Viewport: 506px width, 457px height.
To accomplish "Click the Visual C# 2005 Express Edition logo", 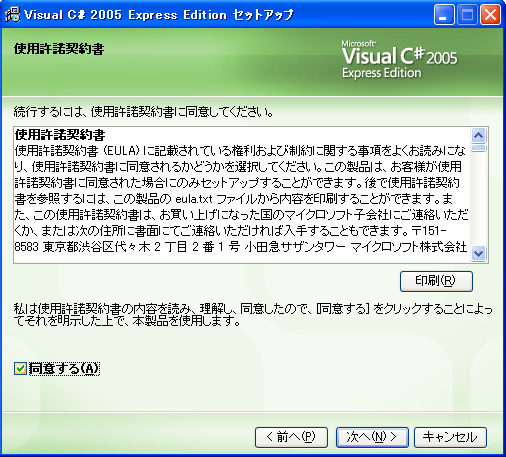I will tap(399, 60).
